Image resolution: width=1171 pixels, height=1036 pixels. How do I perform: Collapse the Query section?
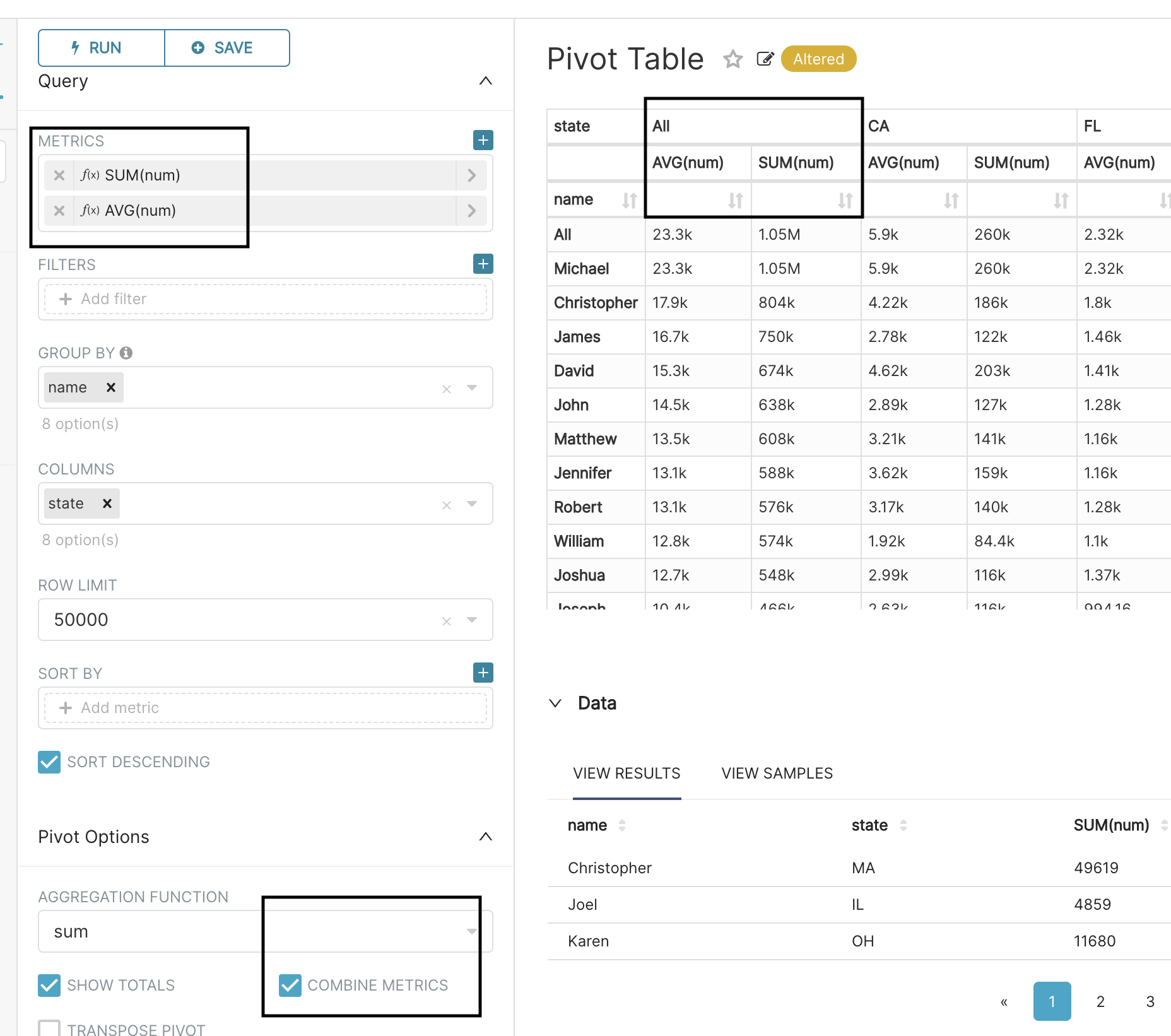click(485, 81)
